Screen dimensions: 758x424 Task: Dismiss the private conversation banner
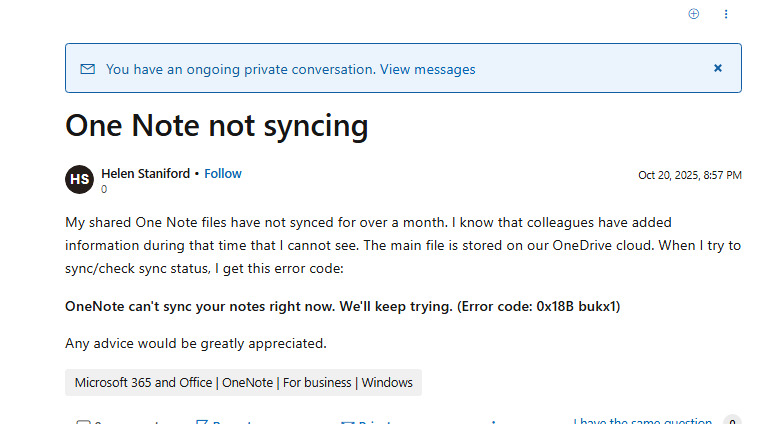click(718, 68)
